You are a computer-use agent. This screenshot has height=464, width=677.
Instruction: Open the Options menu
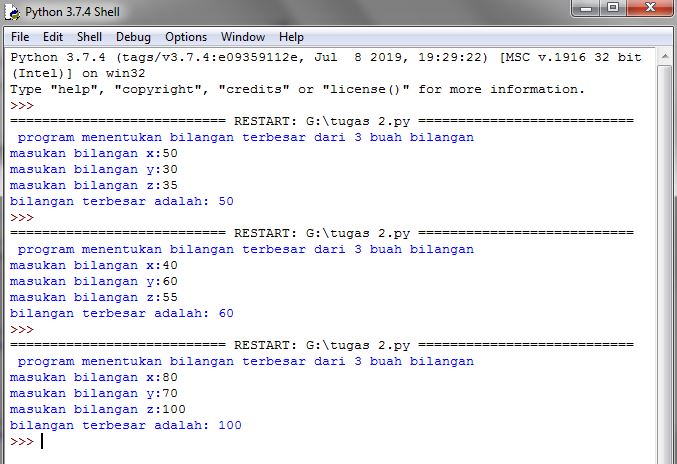(186, 37)
